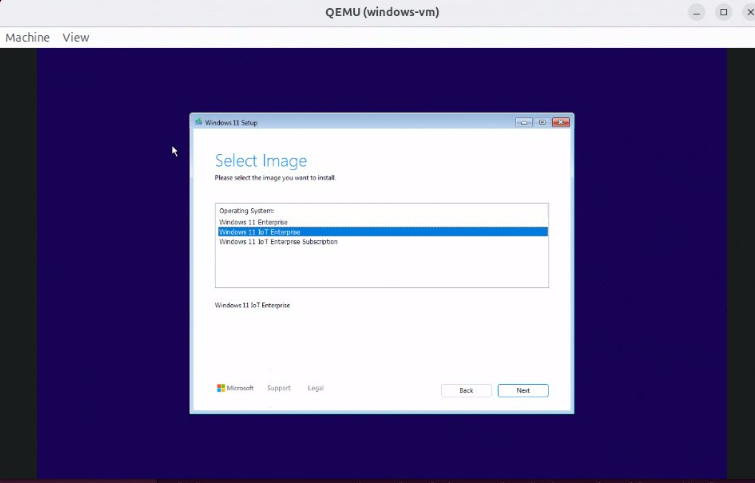
Task: Choose Windows 11 IoT Enterprise Subscription
Action: pos(383,242)
